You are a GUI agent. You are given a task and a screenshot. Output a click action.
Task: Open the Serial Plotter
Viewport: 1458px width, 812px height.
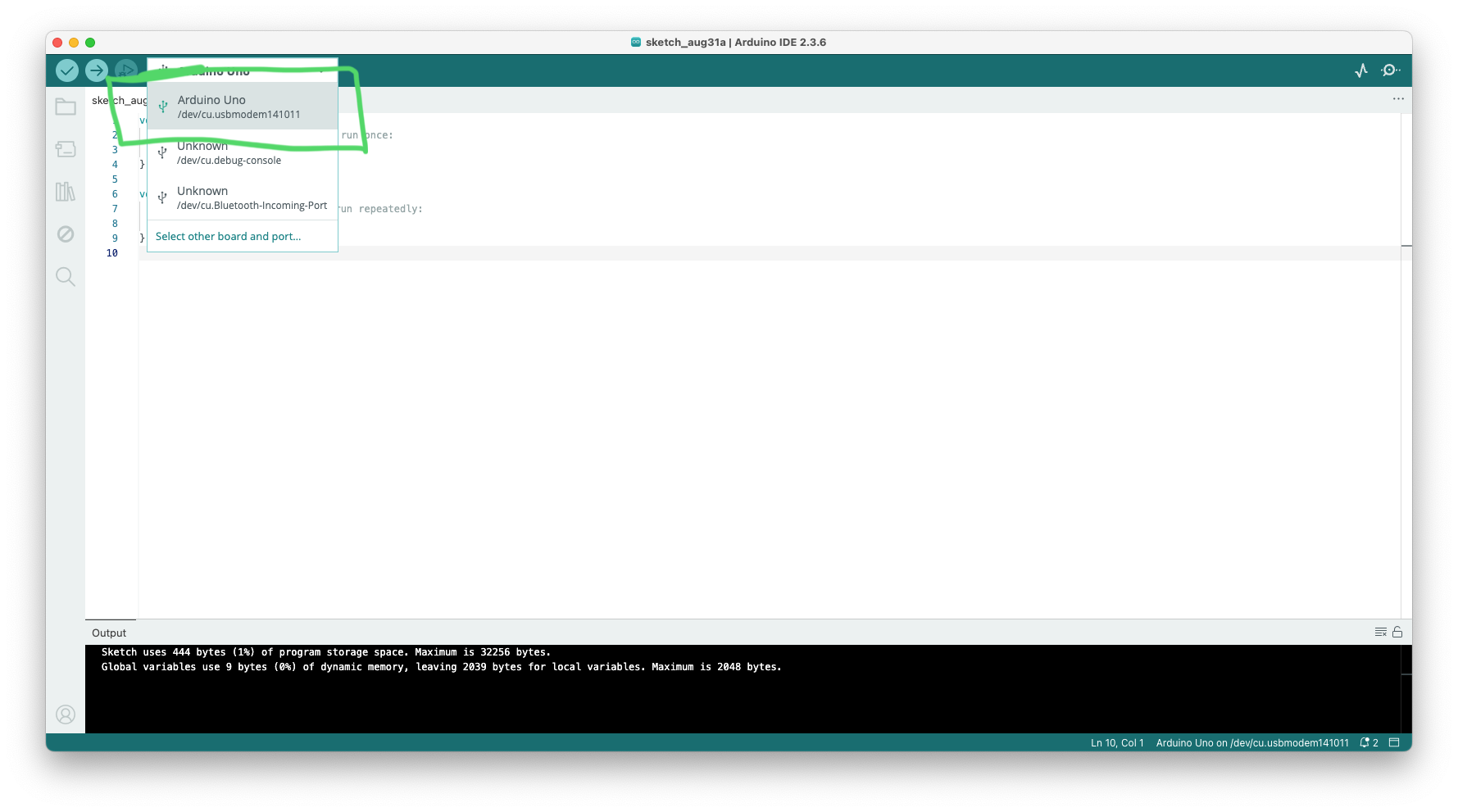point(1360,70)
